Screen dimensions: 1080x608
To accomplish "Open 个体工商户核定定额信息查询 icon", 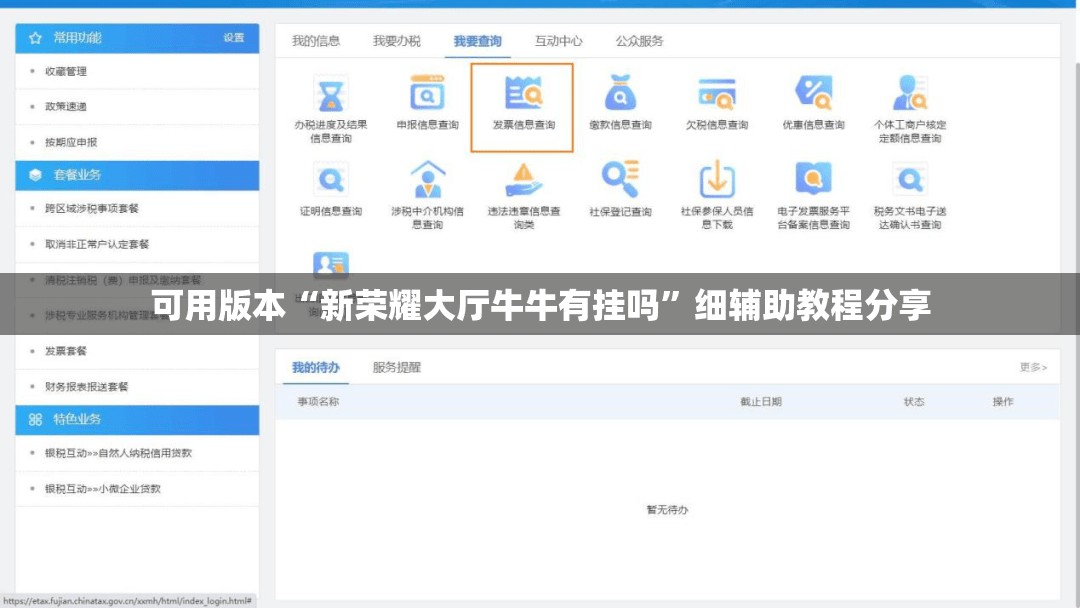I will [x=910, y=93].
